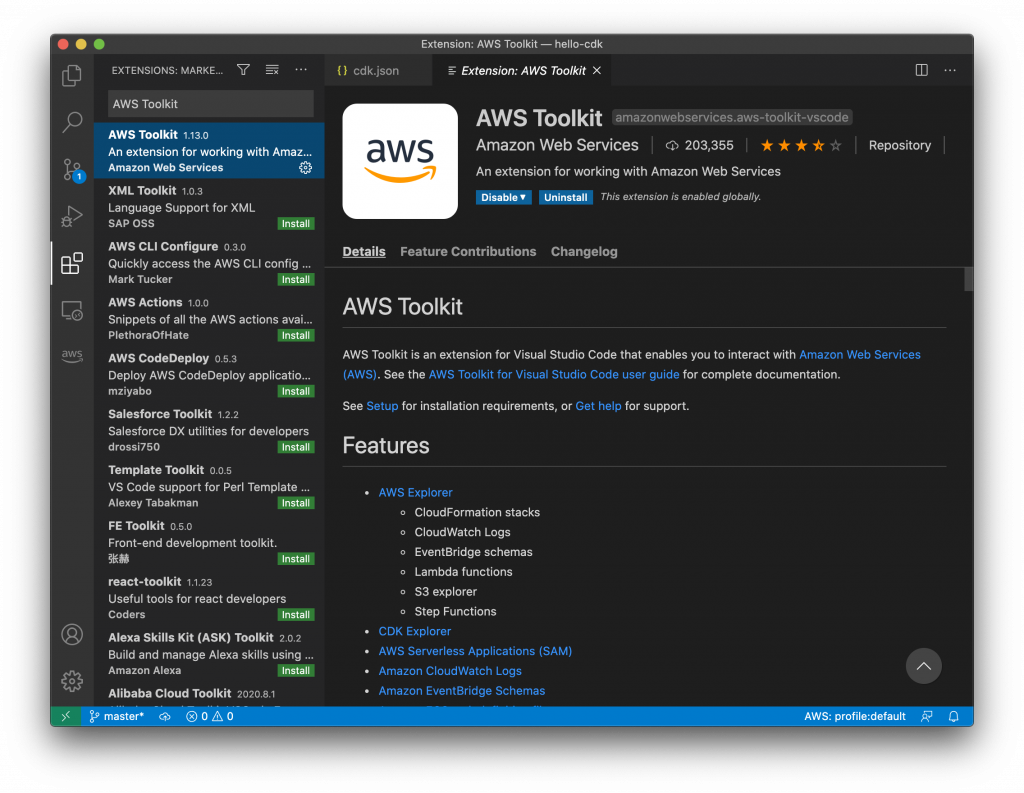This screenshot has height=793, width=1024.
Task: Open the Search view in activity bar
Action: click(72, 121)
